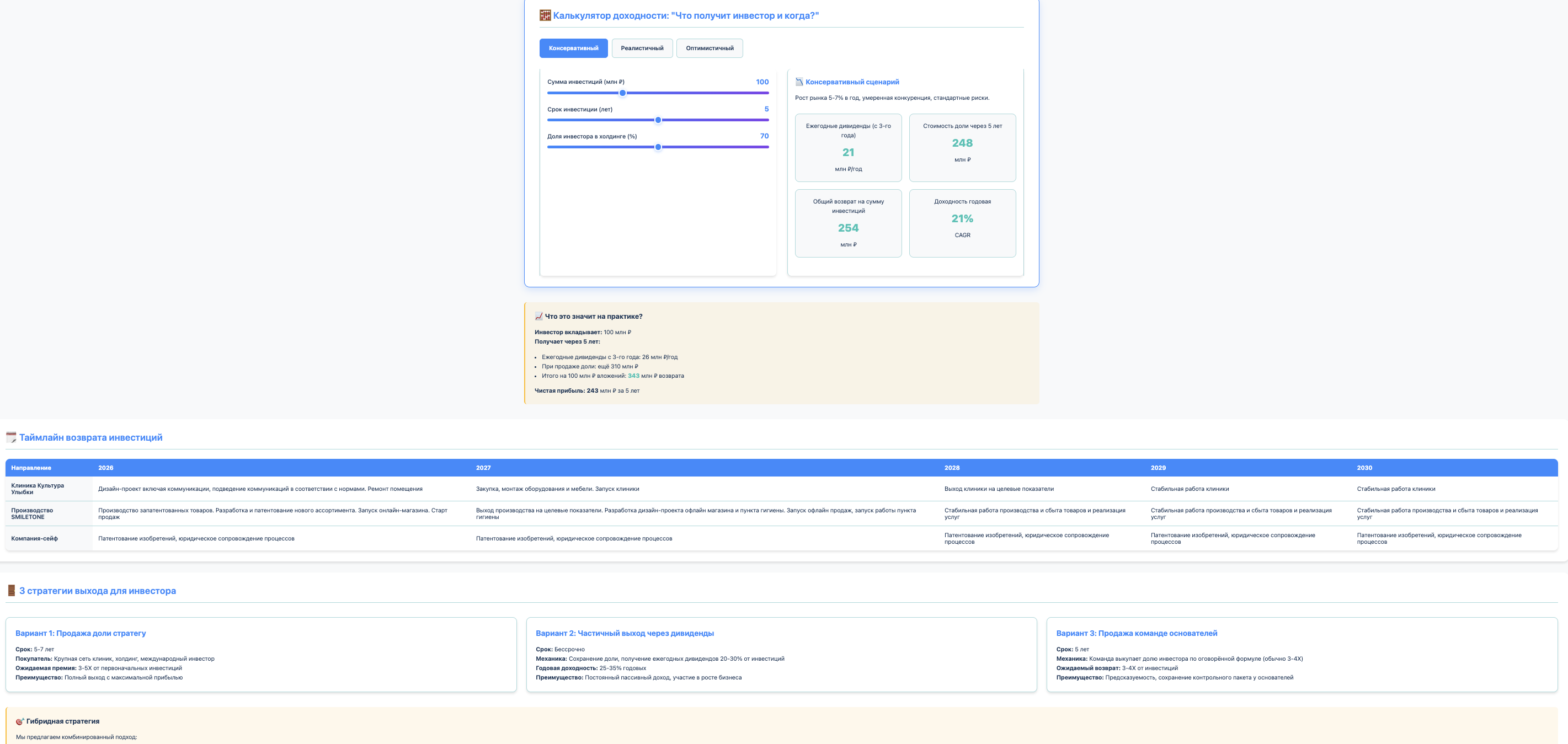This screenshot has height=744, width=1568.
Task: Click the Гибридная стратегия heading
Action: point(63,721)
